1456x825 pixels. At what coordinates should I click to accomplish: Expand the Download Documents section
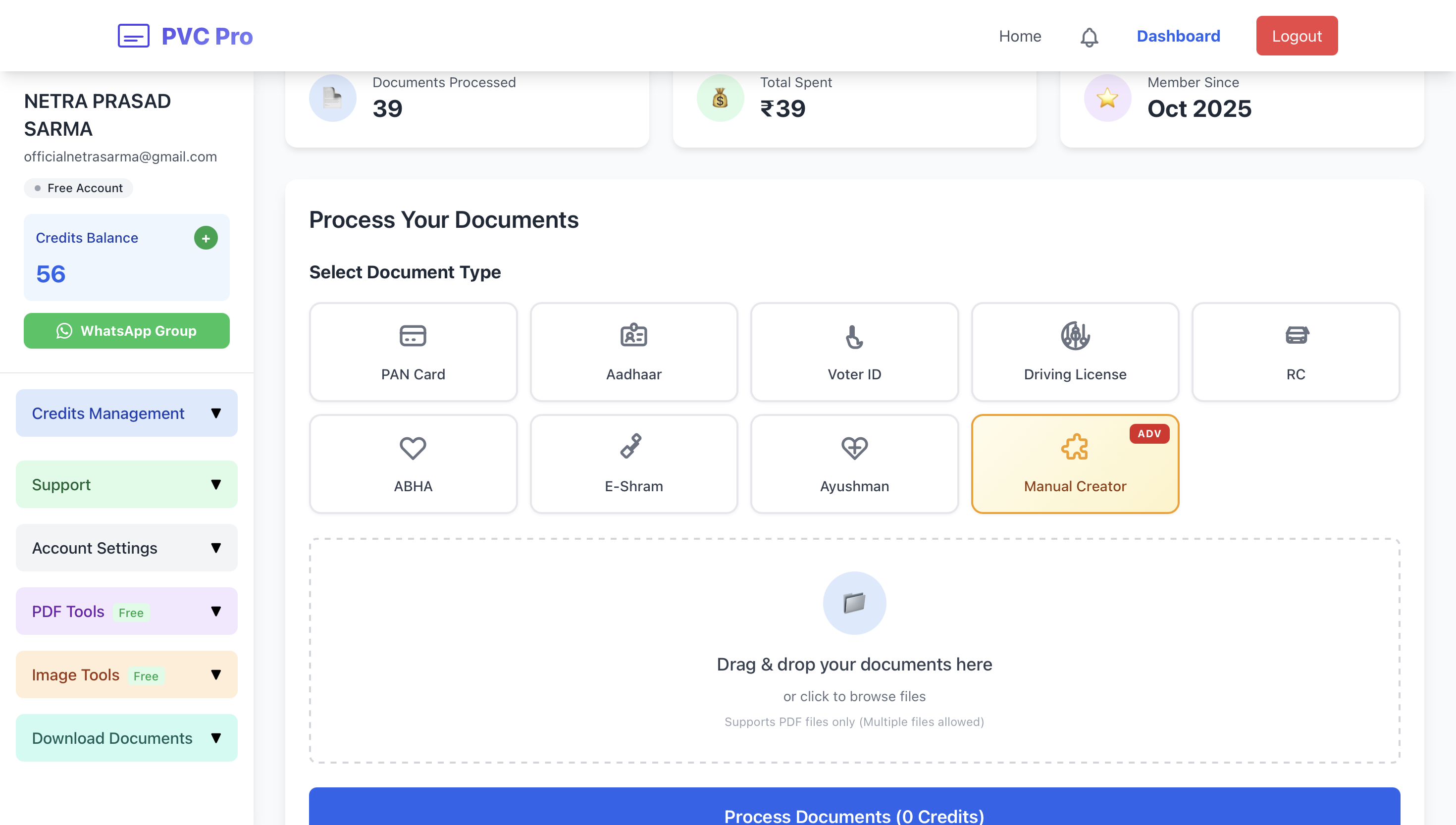tap(126, 738)
